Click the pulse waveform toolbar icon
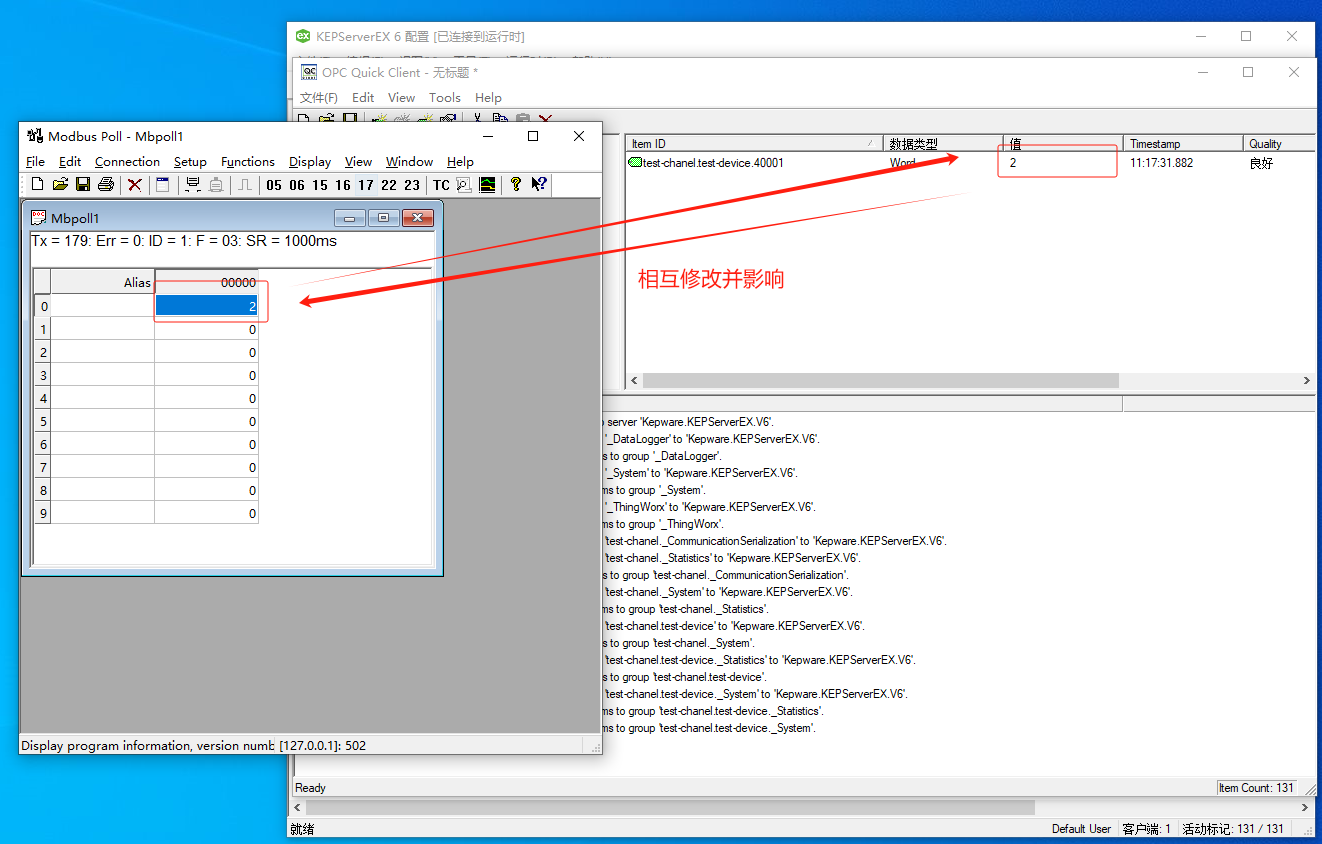The width and height of the screenshot is (1322, 844). (x=245, y=185)
